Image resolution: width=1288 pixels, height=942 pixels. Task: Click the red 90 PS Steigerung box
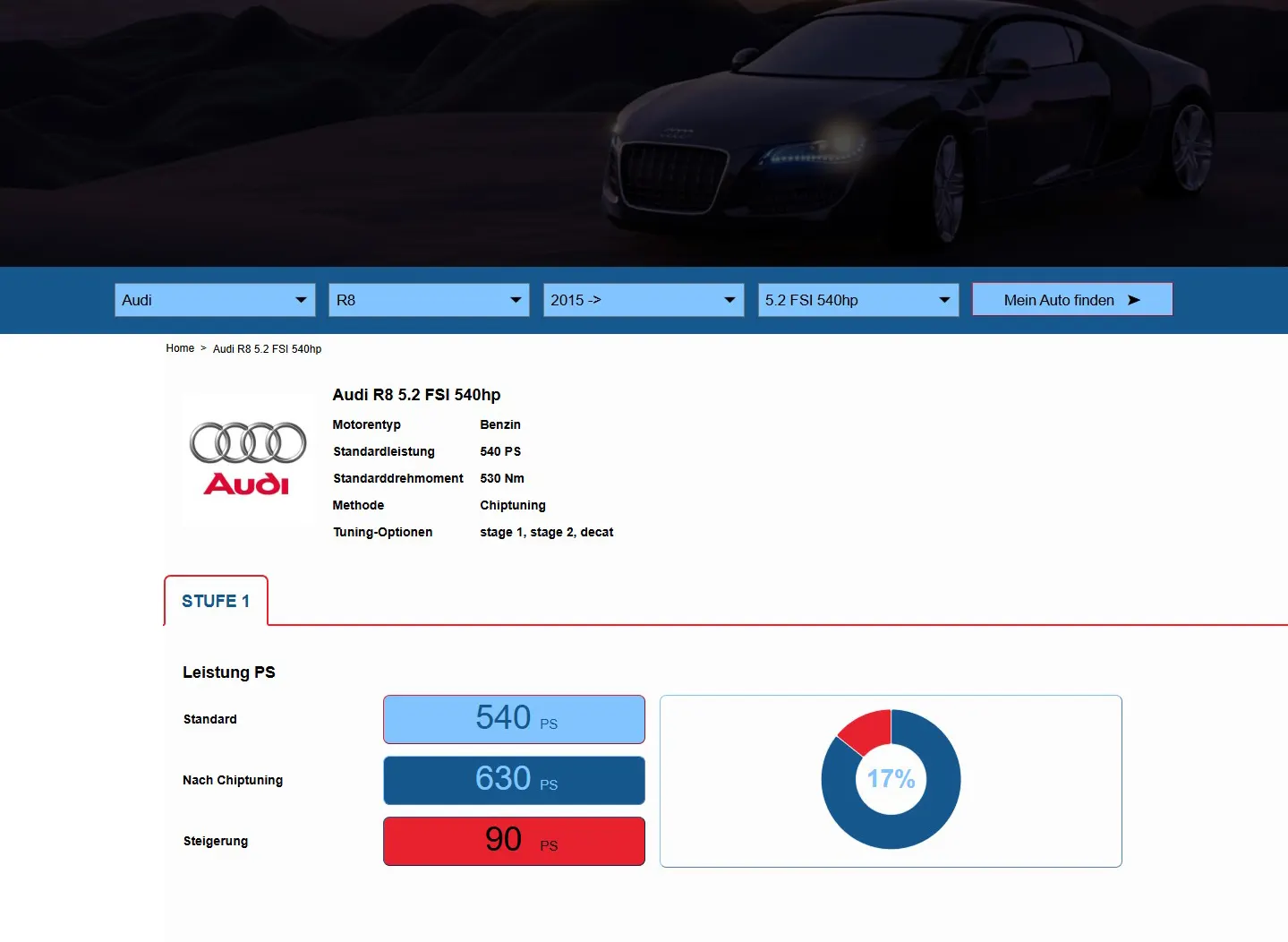[513, 841]
